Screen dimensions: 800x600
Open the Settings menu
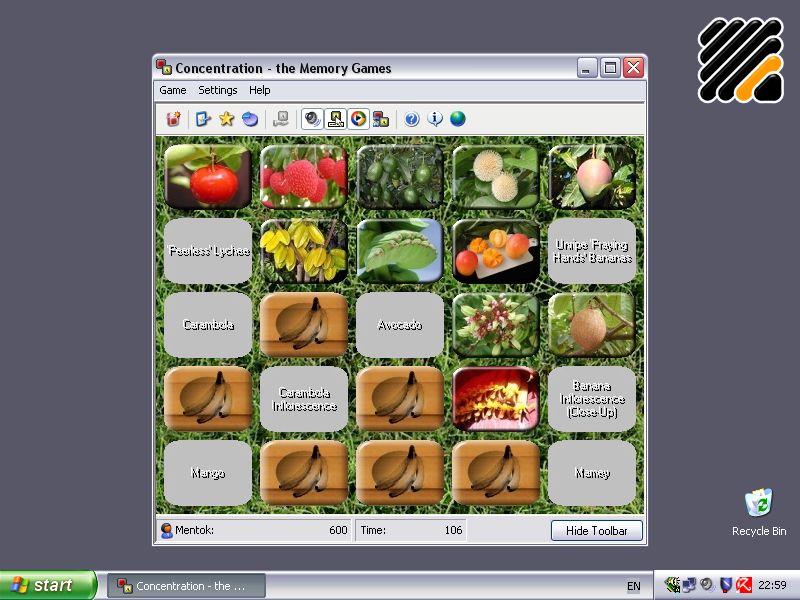tap(218, 90)
